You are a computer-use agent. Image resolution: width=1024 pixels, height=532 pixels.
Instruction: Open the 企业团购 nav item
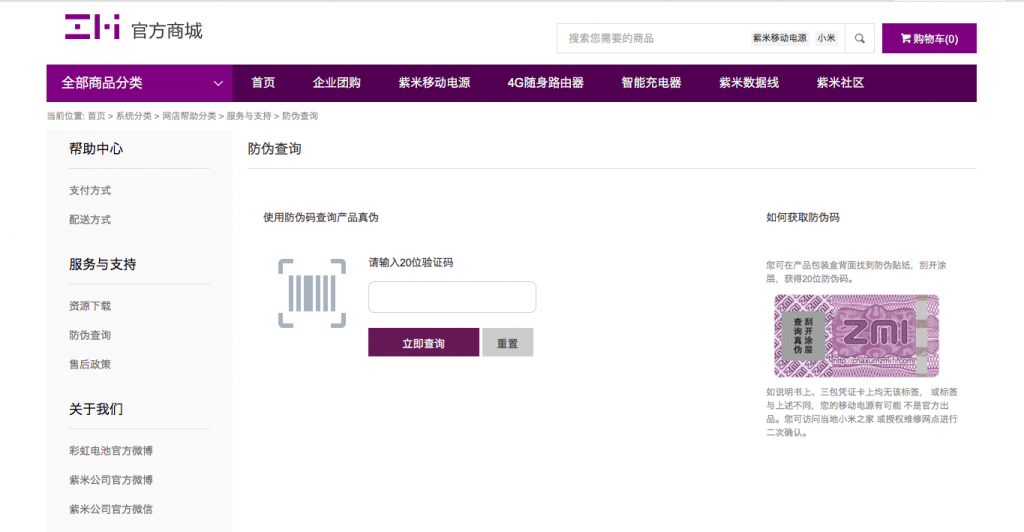click(336, 83)
